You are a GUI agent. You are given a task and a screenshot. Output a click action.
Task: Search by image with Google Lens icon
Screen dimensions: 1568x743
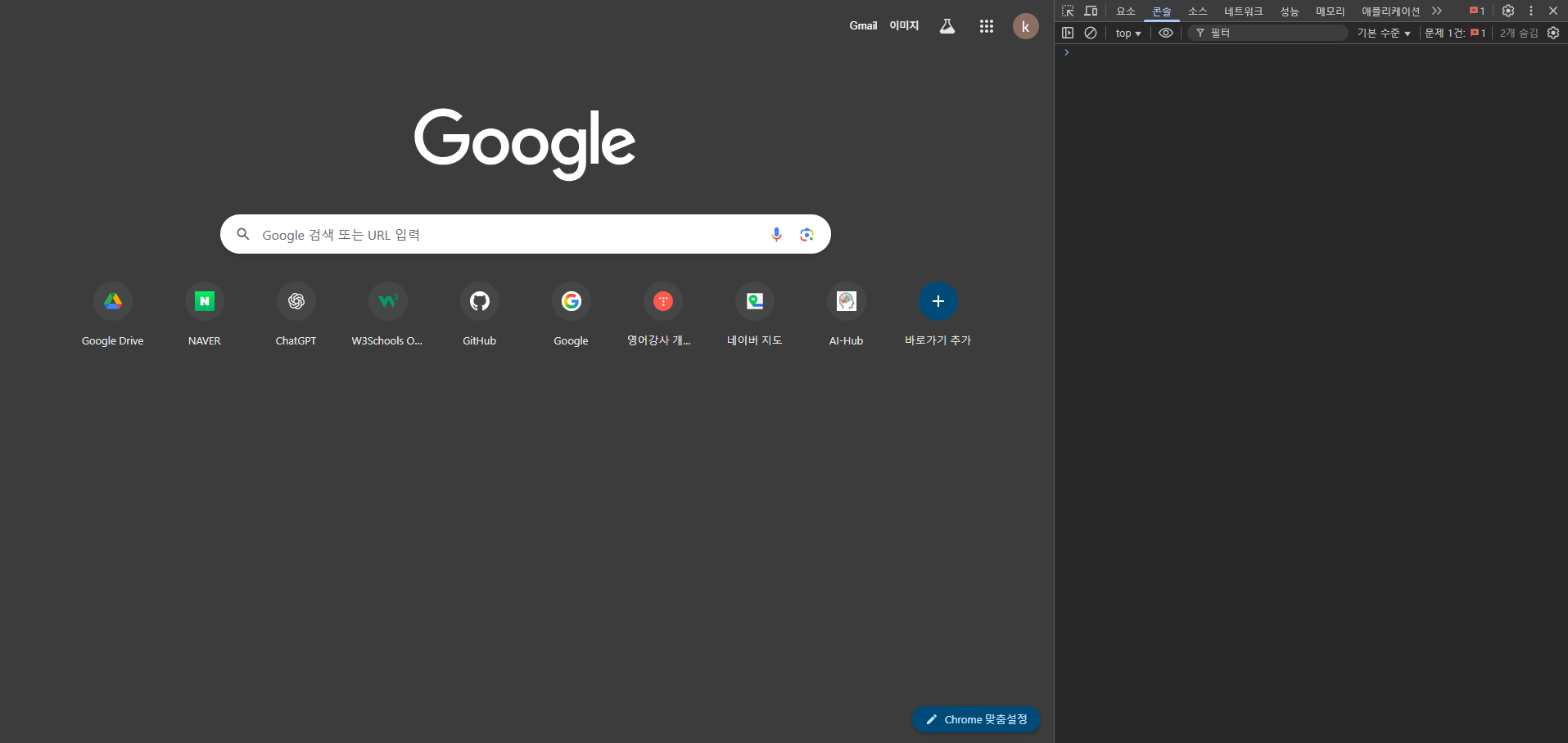[x=807, y=235]
